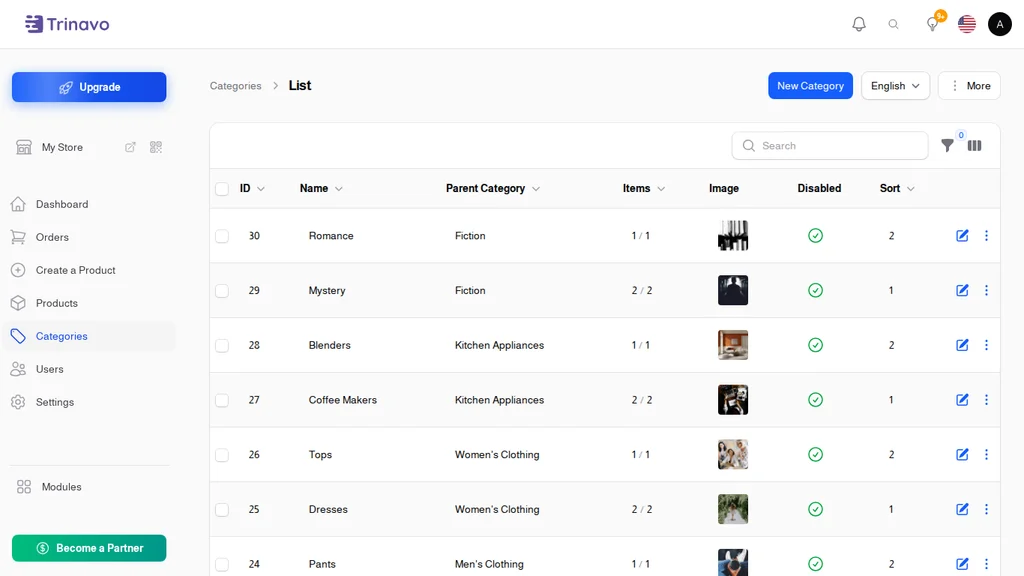The height and width of the screenshot is (576, 1024).
Task: Select all rows with header checkbox
Action: [x=222, y=189]
